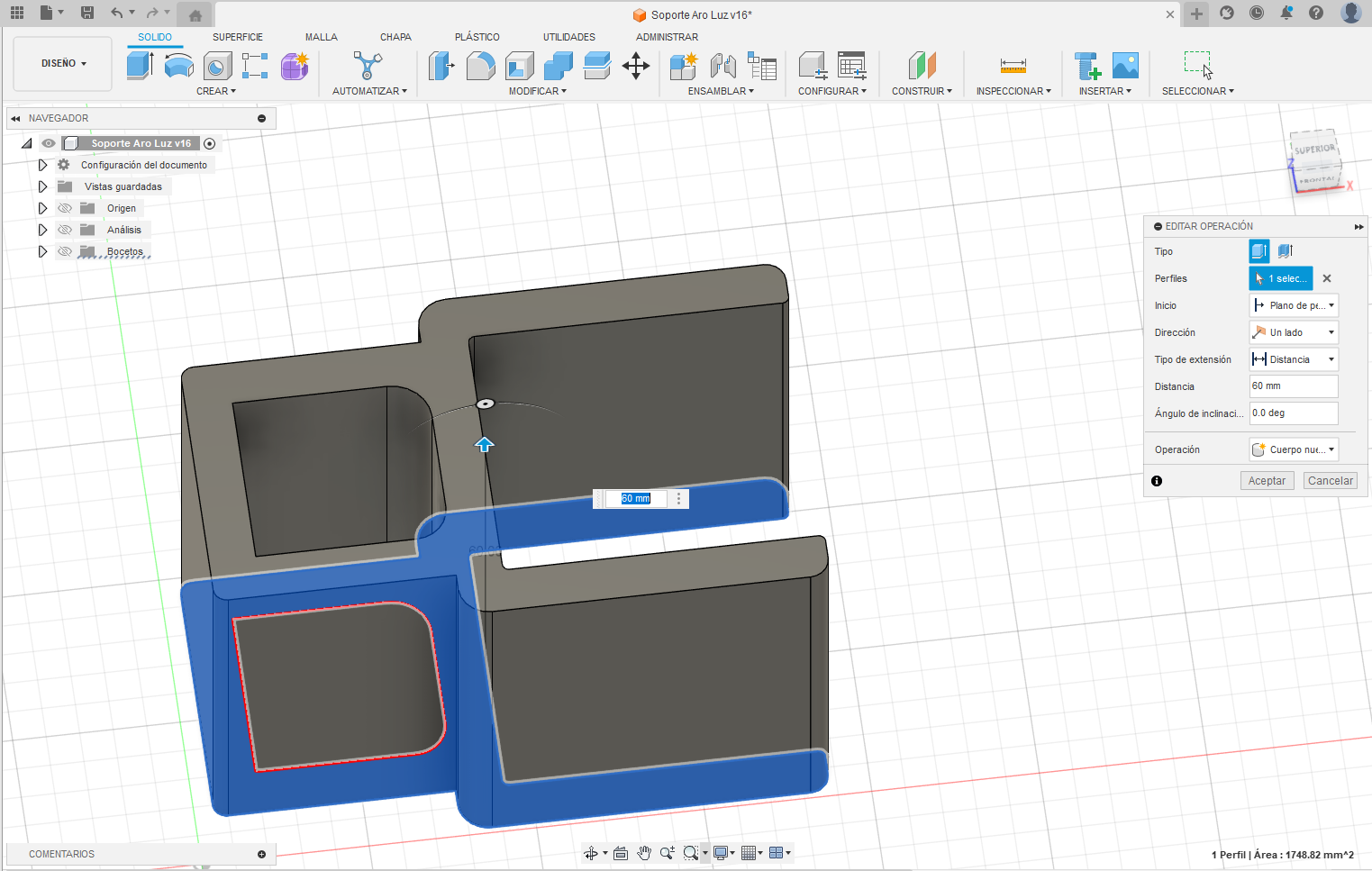This screenshot has height=871, width=1372.
Task: Click the selection window icon
Action: pyautogui.click(x=1198, y=66)
